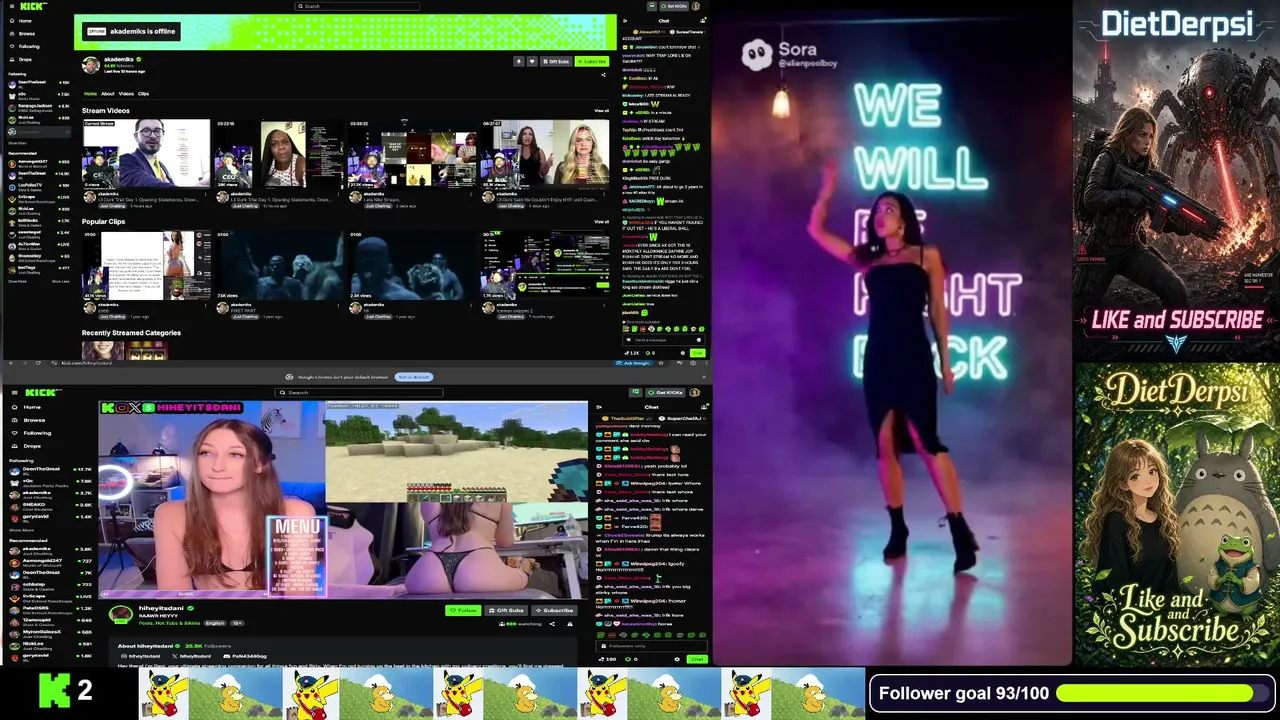
Task: Open MyronGainesX in bottom window Recommended list
Action: pyautogui.click(x=50, y=632)
